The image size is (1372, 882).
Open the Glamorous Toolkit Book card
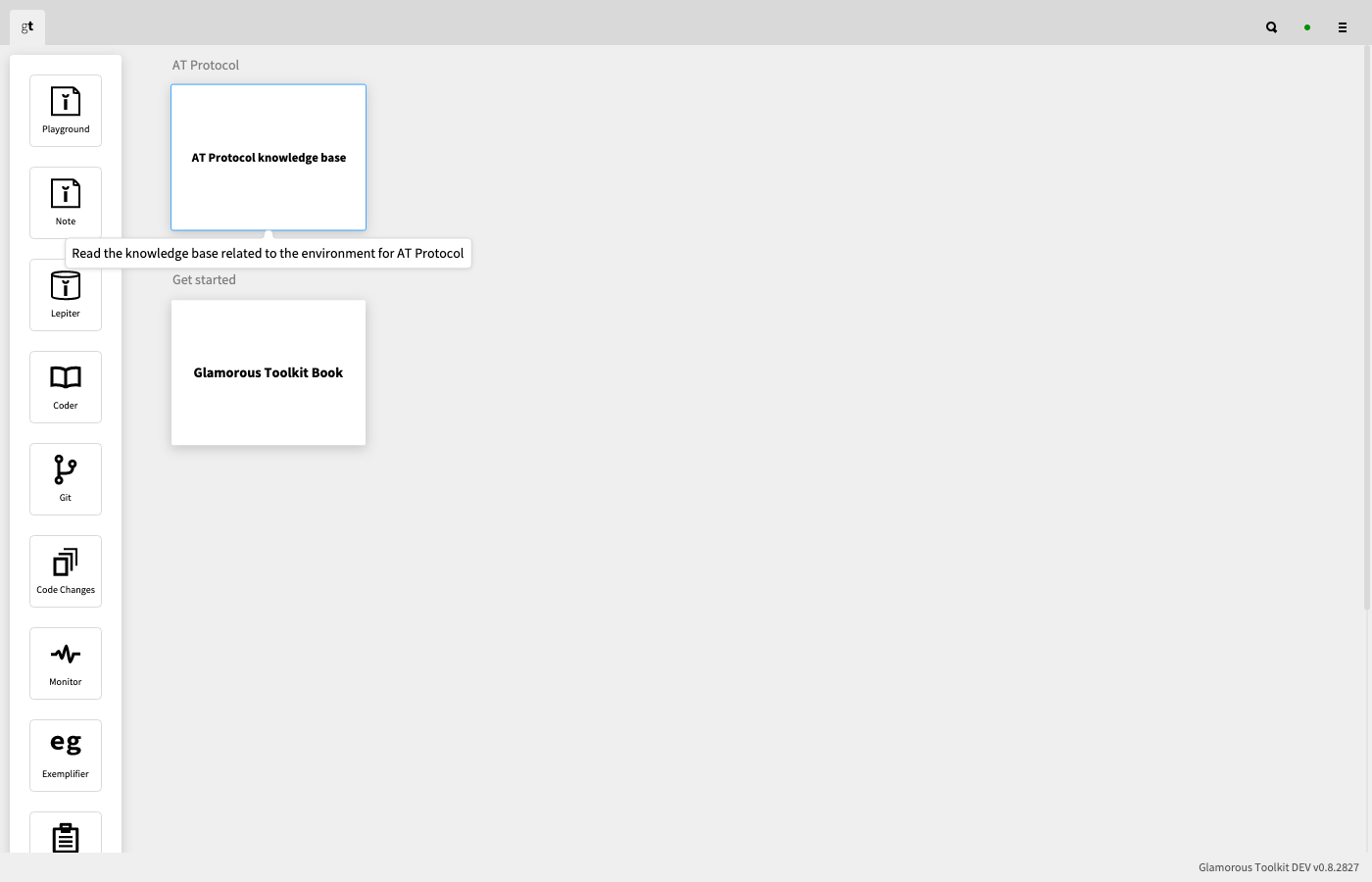tap(269, 372)
